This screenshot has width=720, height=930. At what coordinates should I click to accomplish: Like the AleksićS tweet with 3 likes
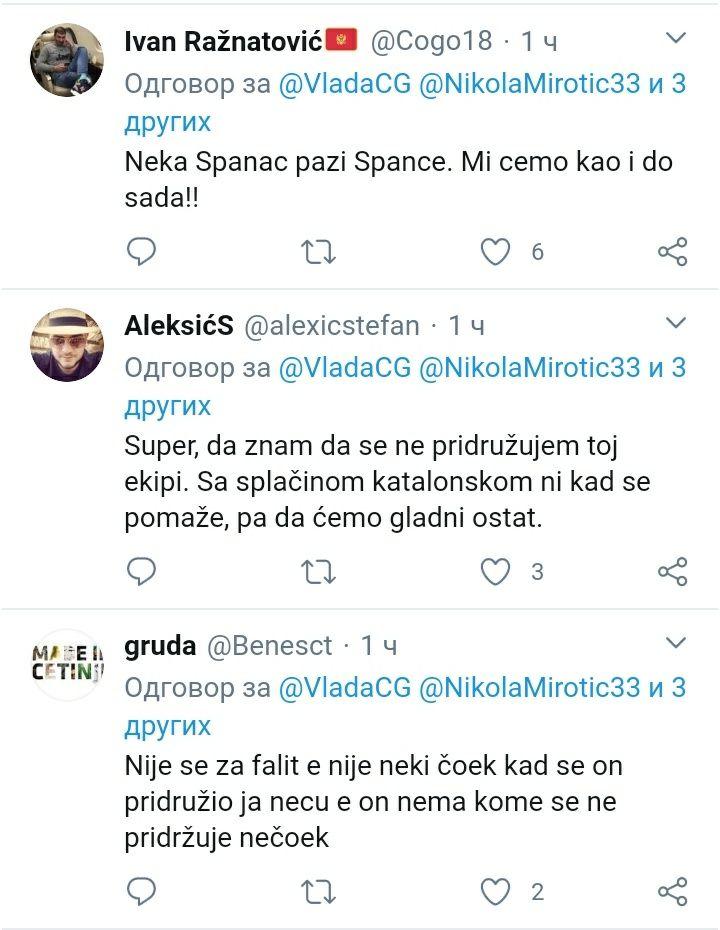click(x=496, y=571)
